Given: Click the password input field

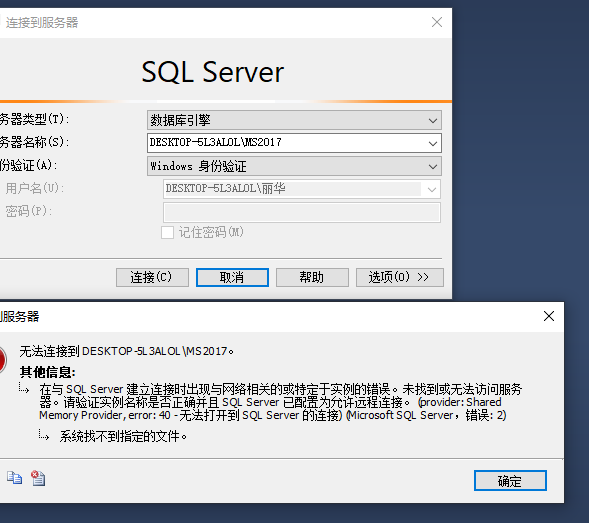Looking at the screenshot, I should (302, 212).
